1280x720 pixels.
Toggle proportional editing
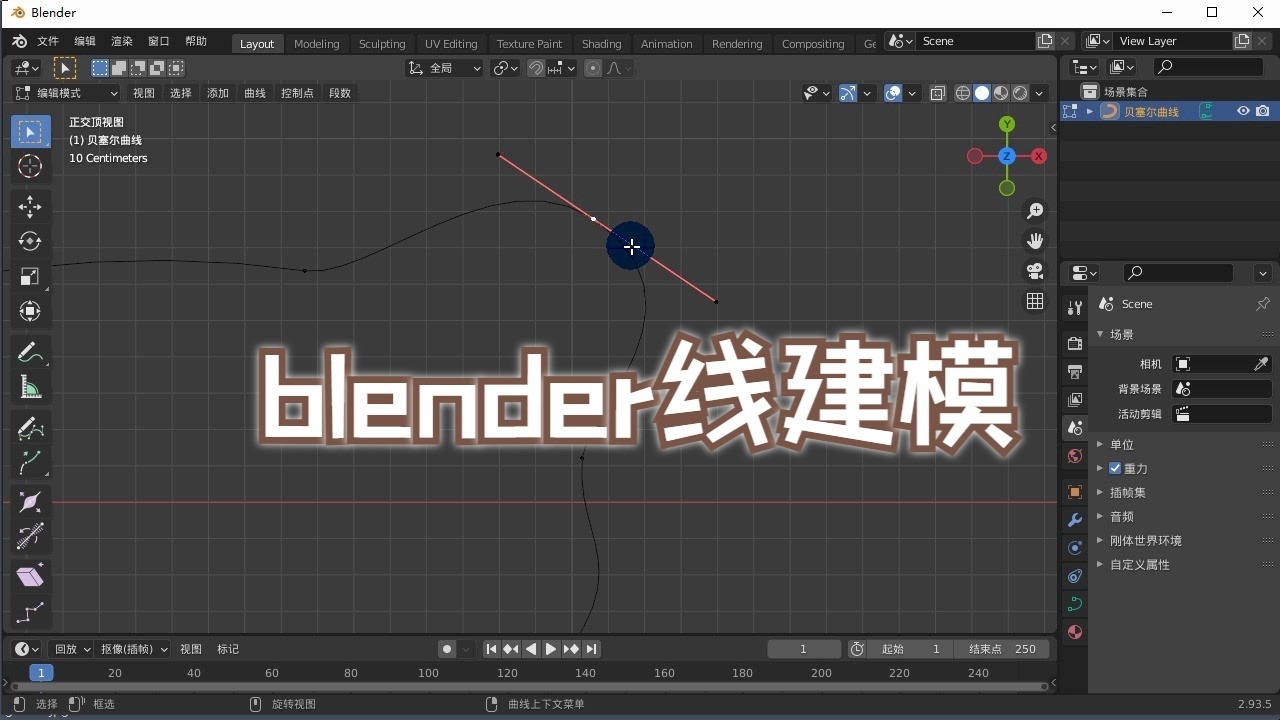(x=593, y=68)
